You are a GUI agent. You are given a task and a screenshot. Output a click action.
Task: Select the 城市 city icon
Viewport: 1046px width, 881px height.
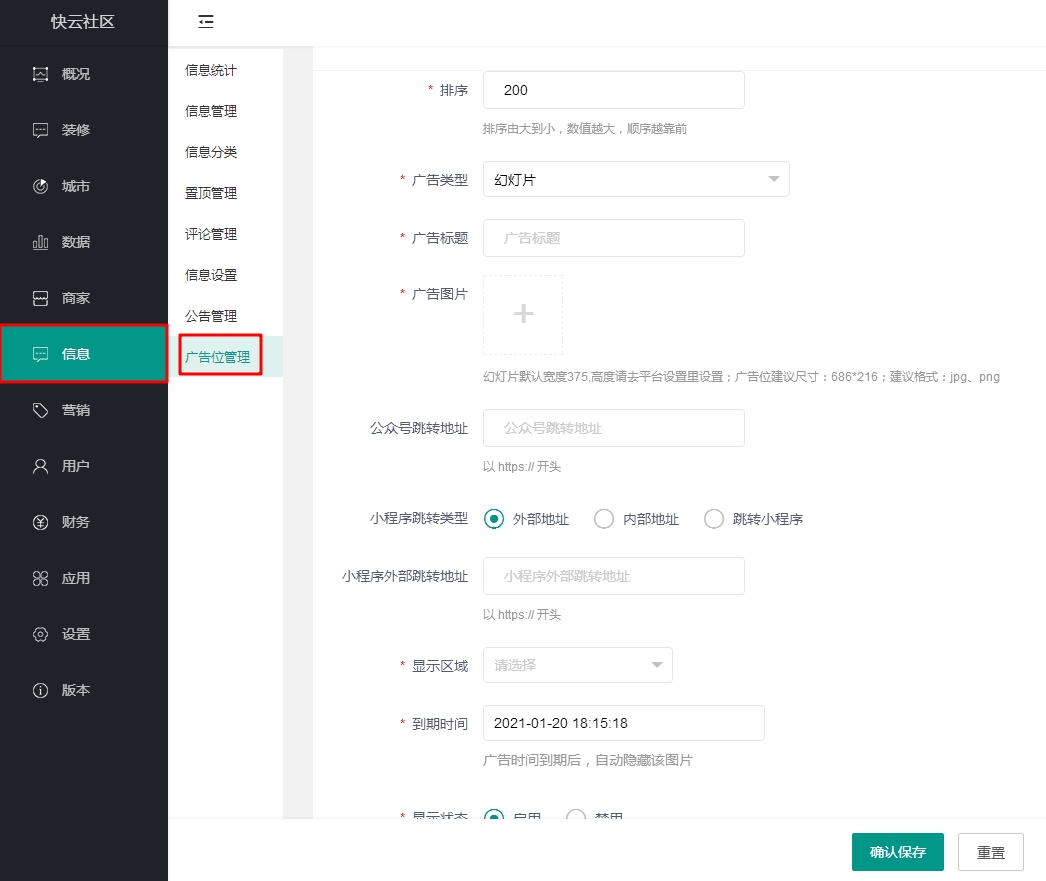coord(41,186)
